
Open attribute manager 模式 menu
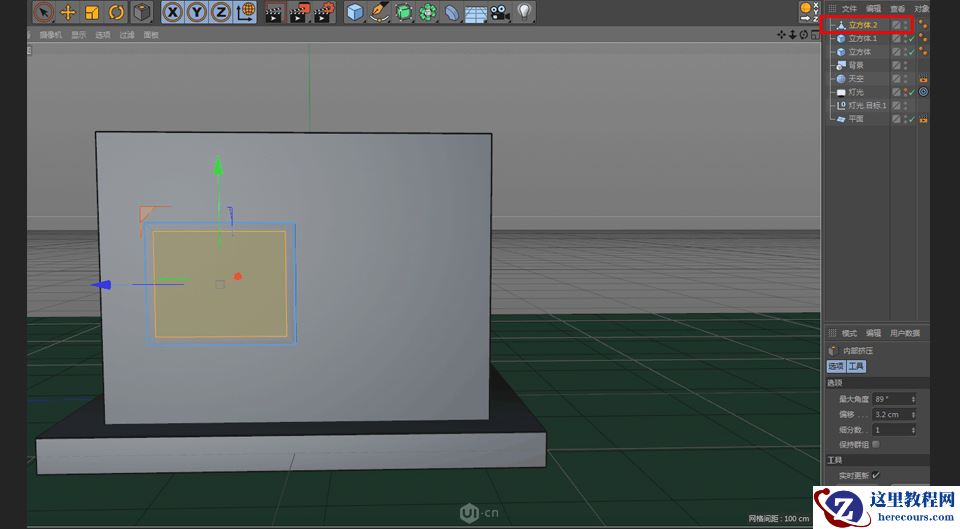pos(849,333)
